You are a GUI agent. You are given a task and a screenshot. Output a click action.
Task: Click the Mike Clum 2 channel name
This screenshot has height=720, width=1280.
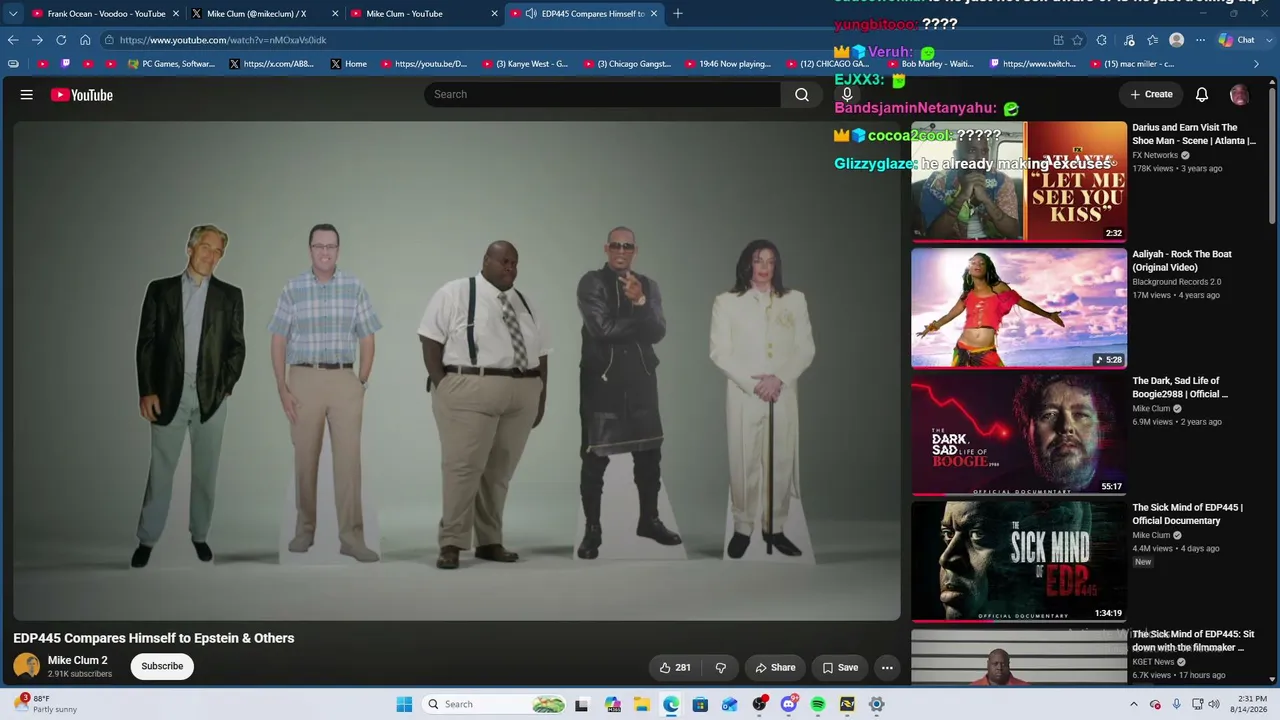click(78, 660)
